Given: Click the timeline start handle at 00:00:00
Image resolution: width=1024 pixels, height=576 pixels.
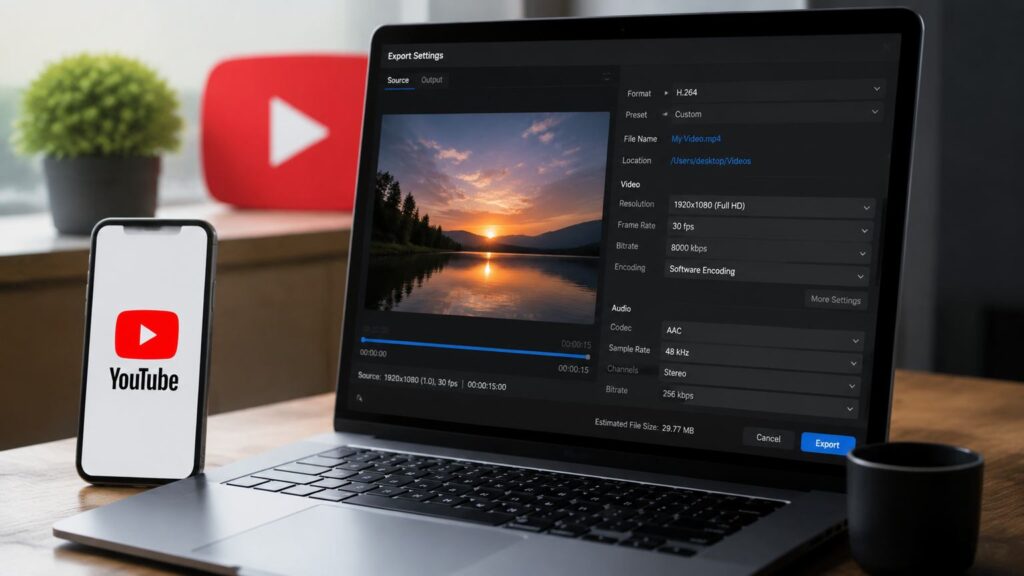Looking at the screenshot, I should (x=363, y=340).
